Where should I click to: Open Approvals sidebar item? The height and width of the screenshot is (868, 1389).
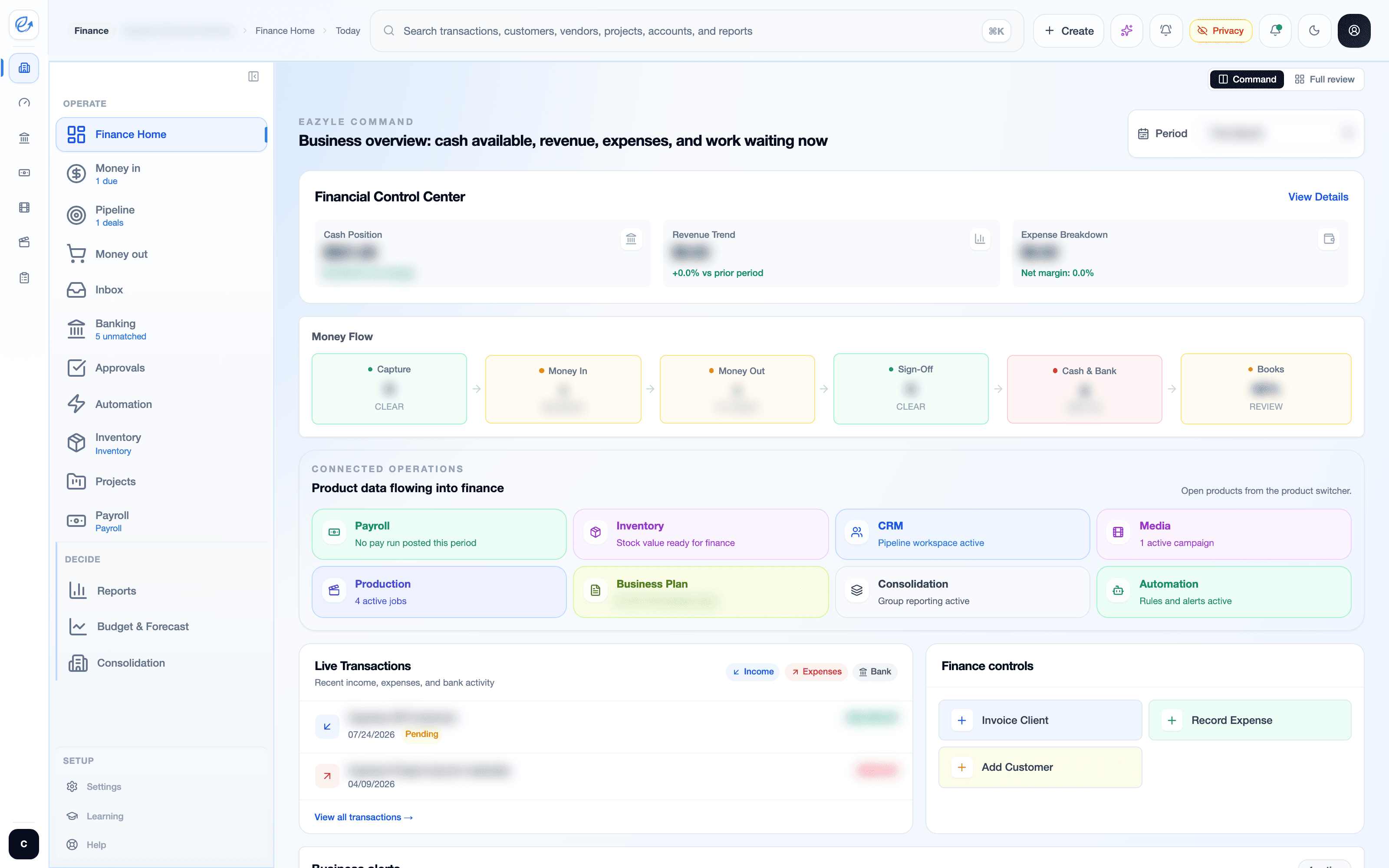pyautogui.click(x=161, y=368)
